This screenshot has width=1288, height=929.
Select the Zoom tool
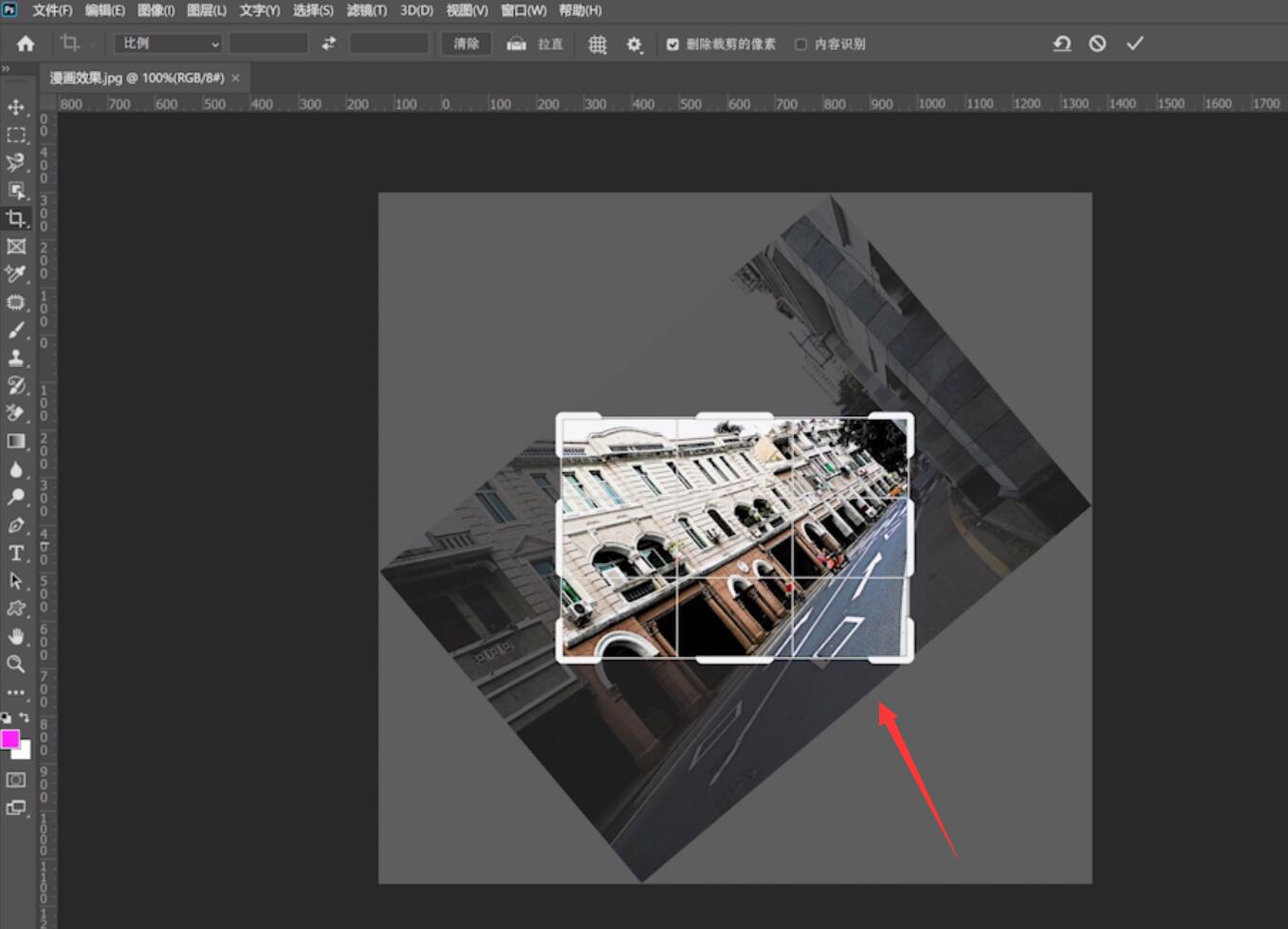click(16, 665)
